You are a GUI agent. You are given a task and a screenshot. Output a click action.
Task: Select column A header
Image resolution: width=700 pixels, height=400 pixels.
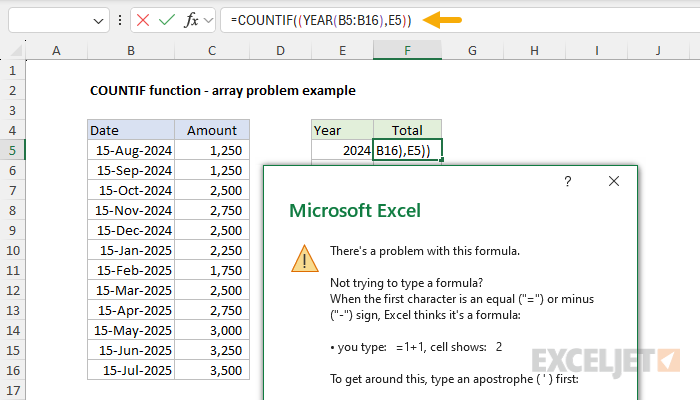56,50
